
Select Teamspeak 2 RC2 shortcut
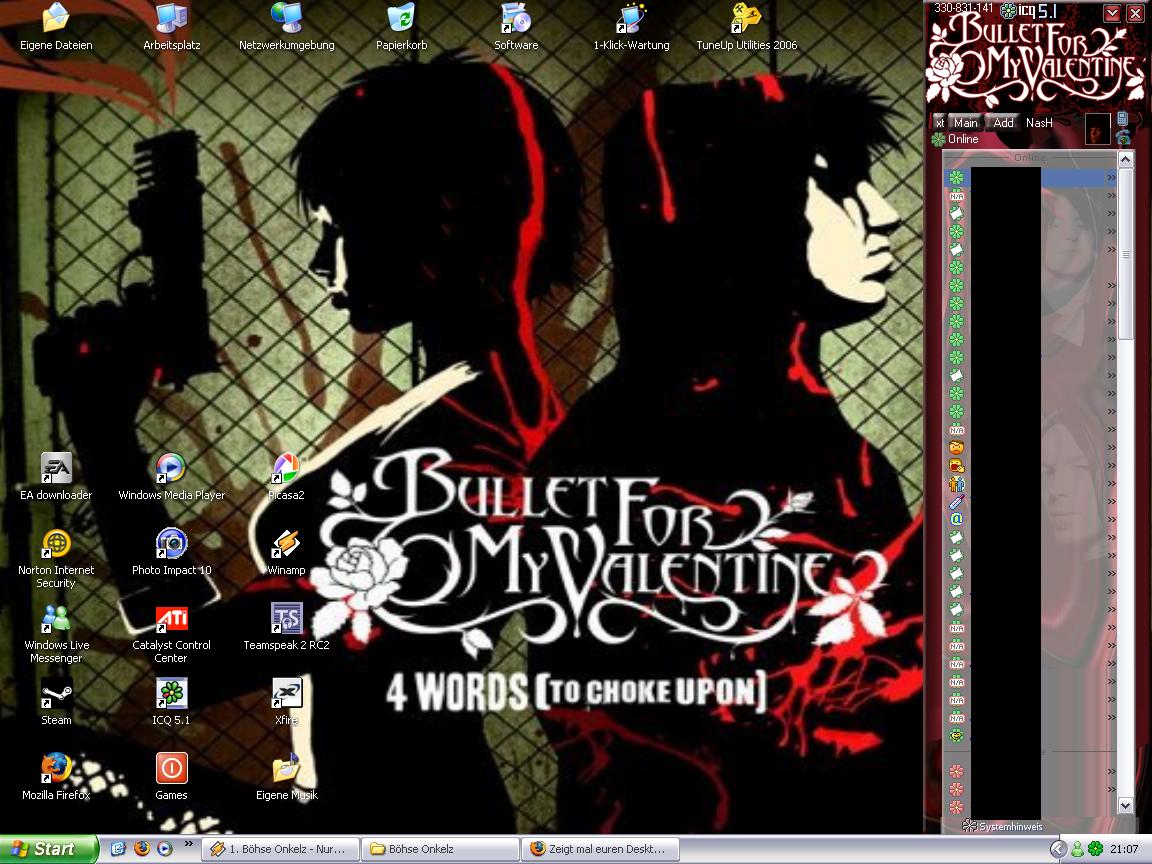(286, 627)
